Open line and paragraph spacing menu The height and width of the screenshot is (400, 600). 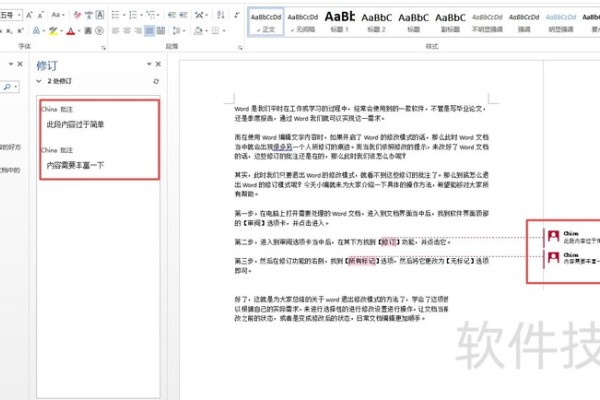pos(177,31)
